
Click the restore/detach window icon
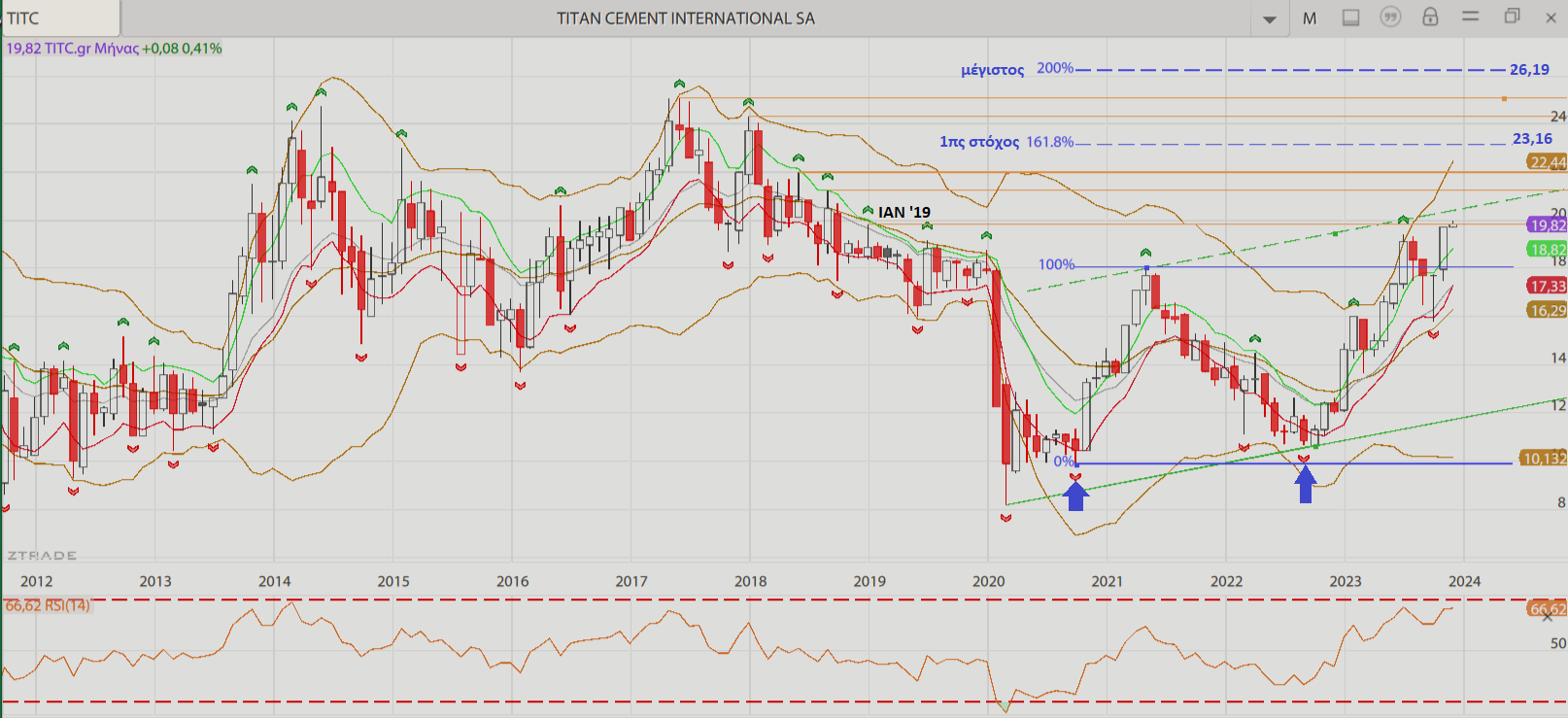(x=1512, y=17)
